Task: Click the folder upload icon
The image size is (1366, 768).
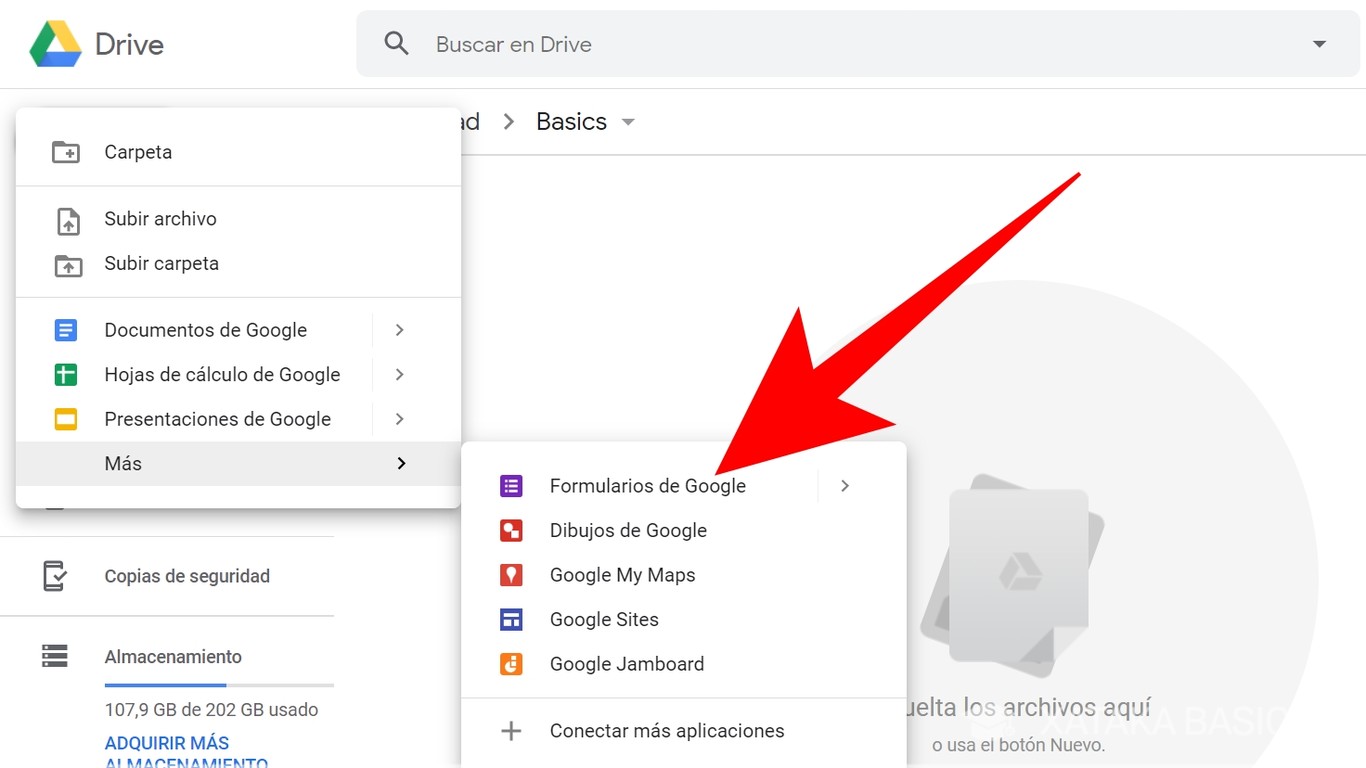Action: pyautogui.click(x=67, y=265)
